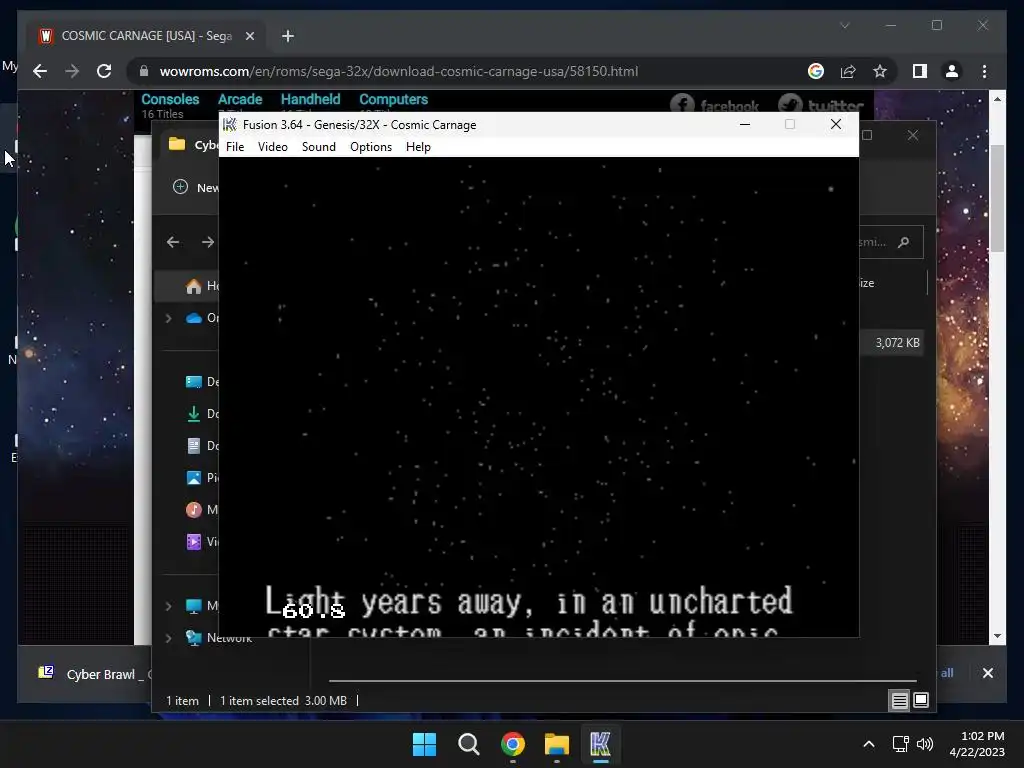Go back in Chrome browser
Image resolution: width=1024 pixels, height=768 pixels.
point(40,71)
